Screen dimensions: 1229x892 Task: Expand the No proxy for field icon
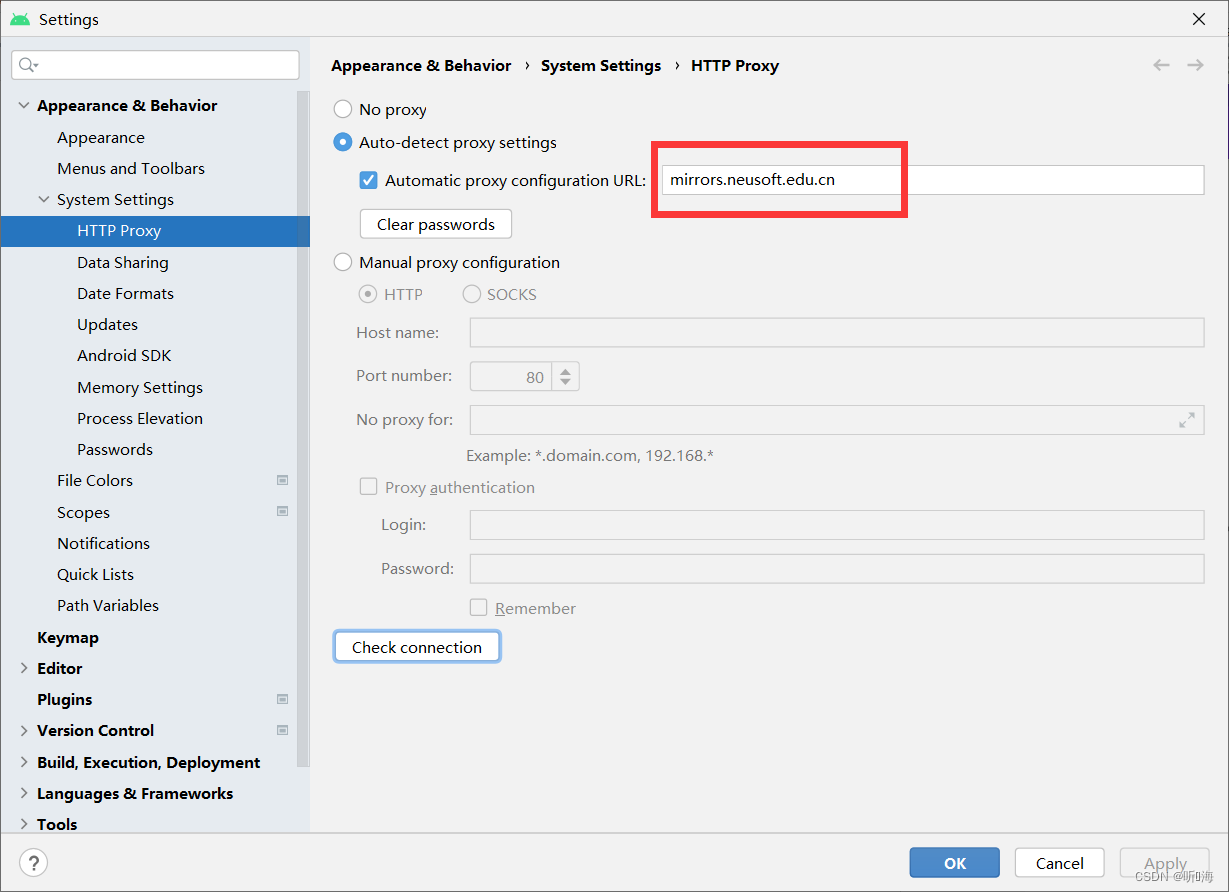(x=1187, y=420)
